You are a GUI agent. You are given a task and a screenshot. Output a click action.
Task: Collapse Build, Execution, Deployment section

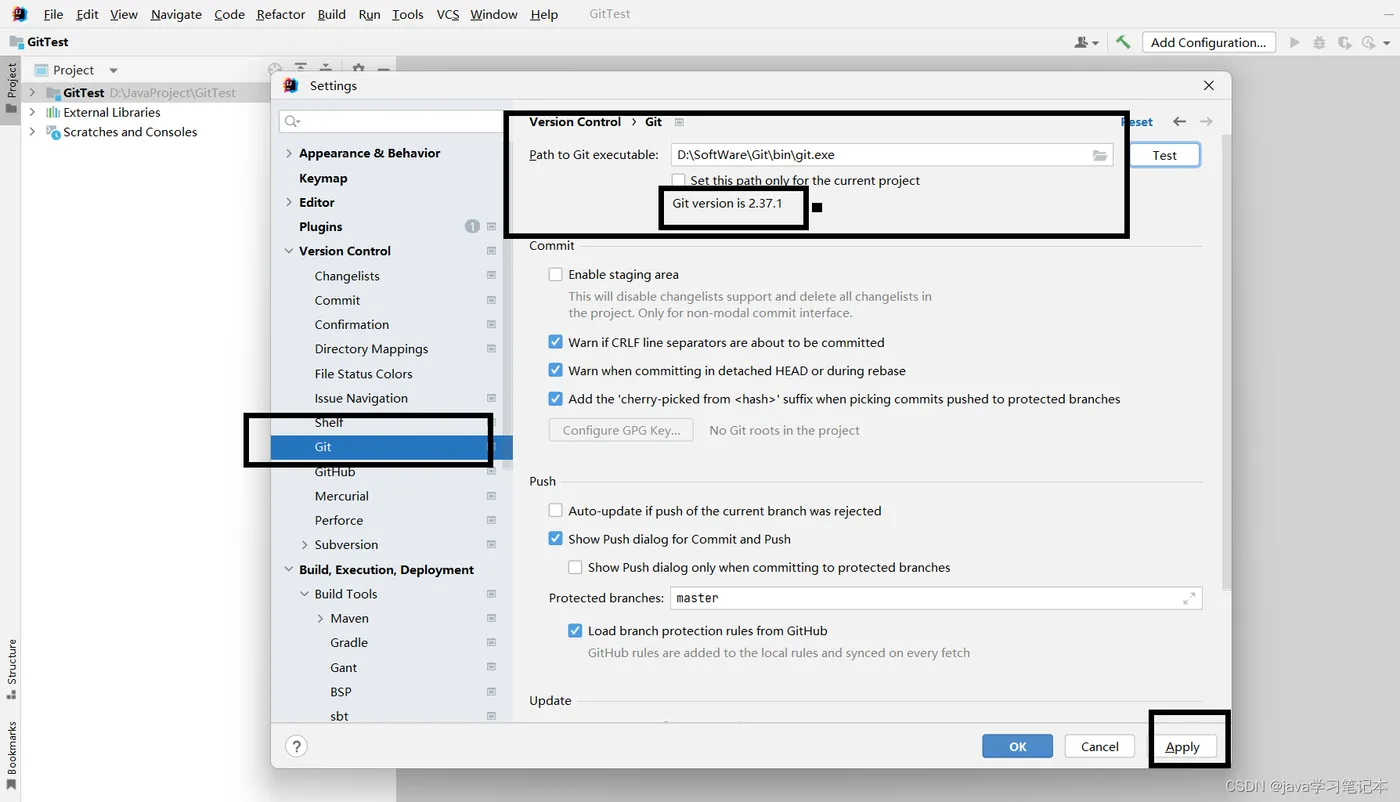pyautogui.click(x=289, y=570)
